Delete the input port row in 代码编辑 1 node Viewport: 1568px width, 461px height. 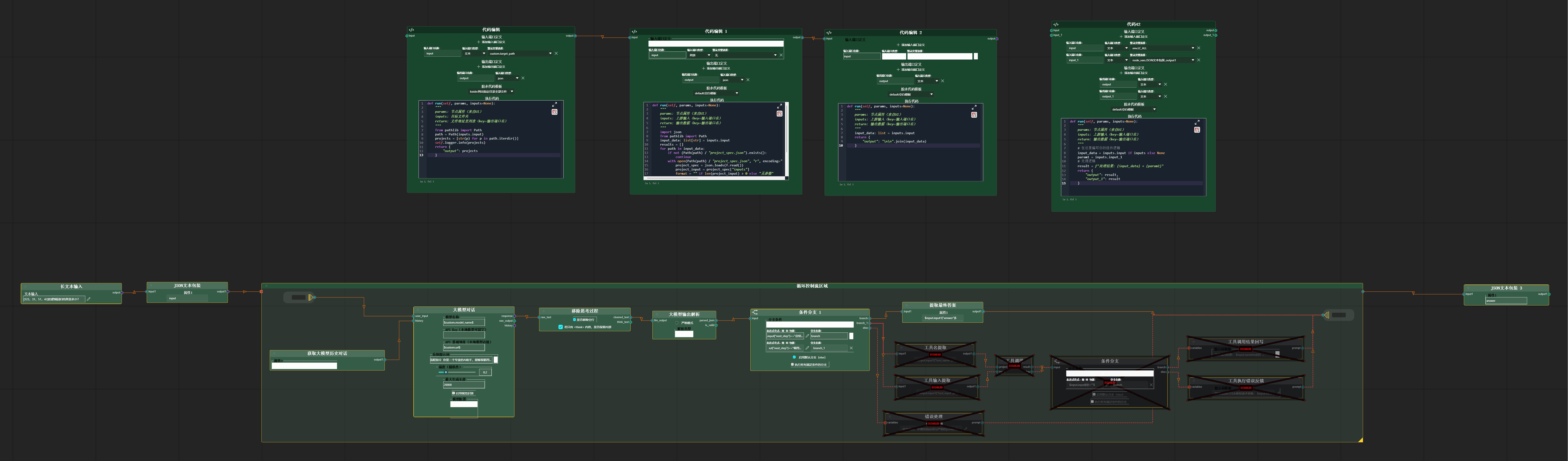pos(781,55)
